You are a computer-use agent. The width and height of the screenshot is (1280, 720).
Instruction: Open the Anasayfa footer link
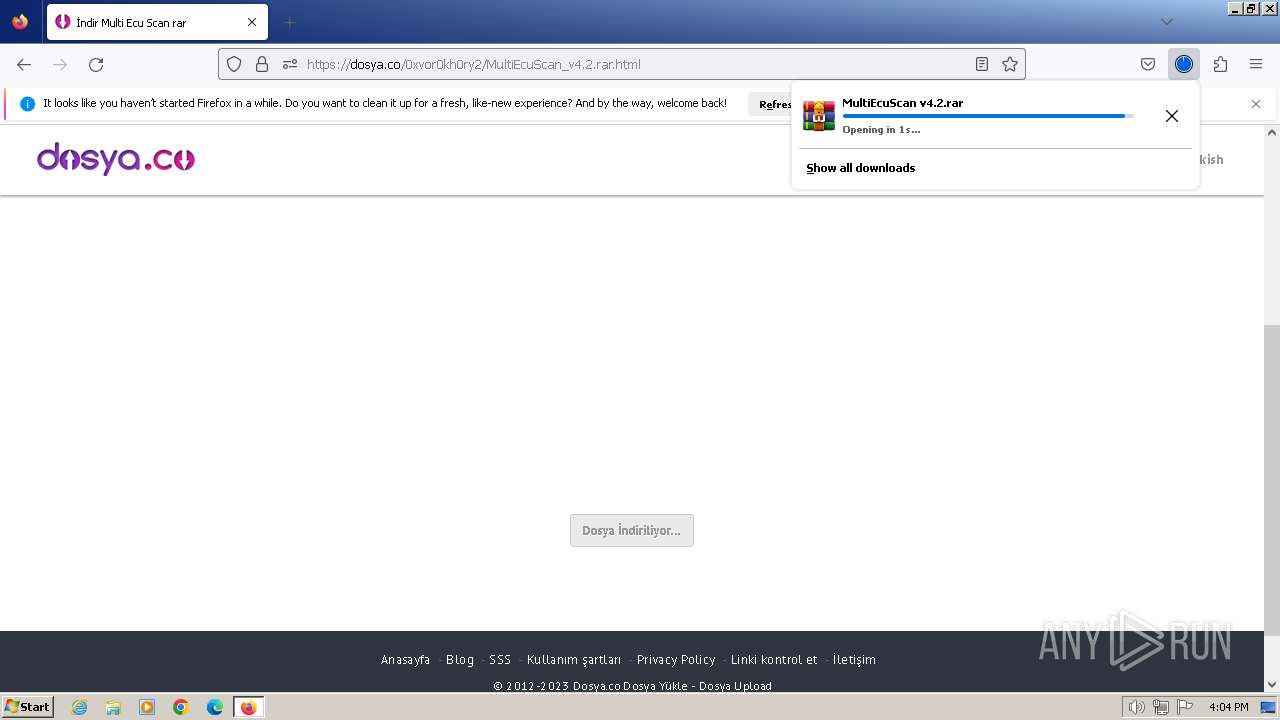point(405,660)
